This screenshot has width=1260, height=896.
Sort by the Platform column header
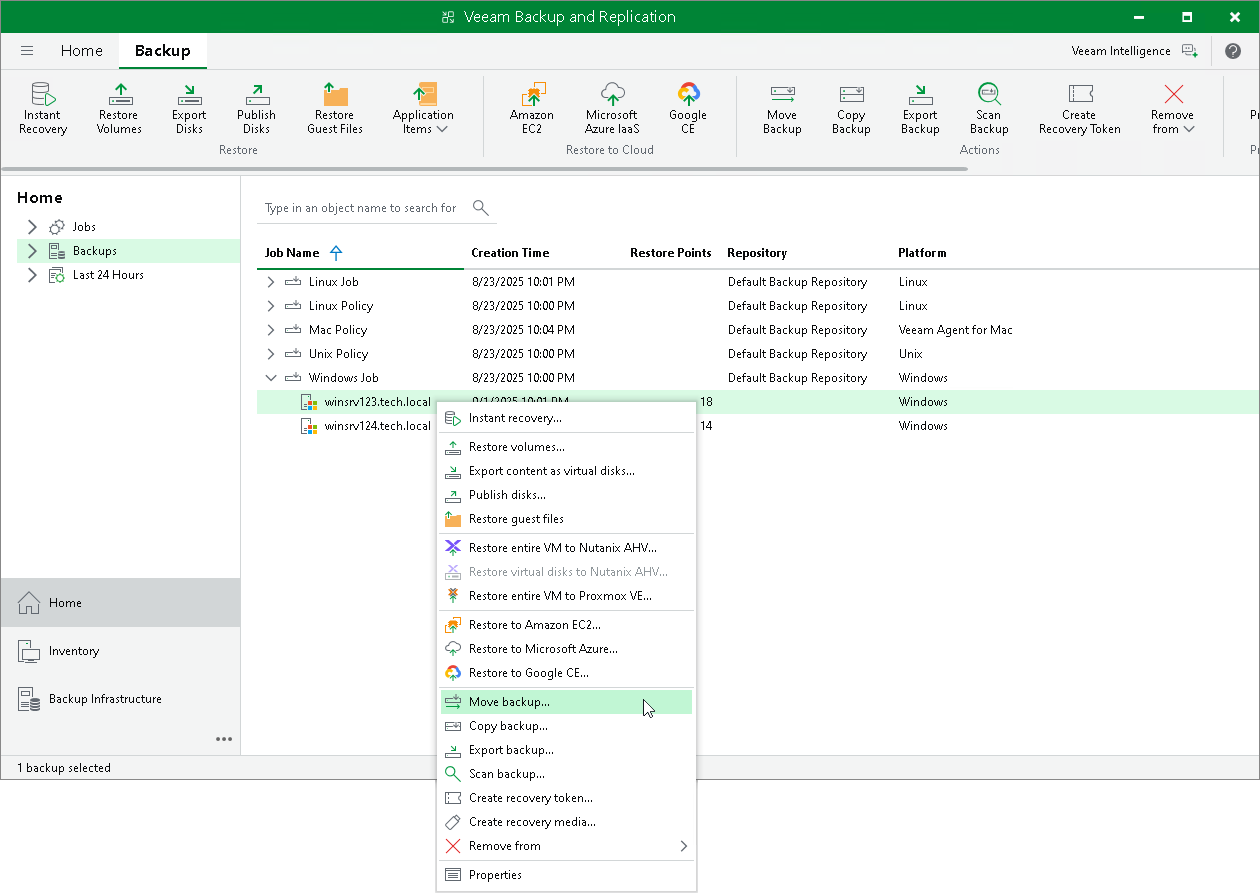(x=922, y=253)
